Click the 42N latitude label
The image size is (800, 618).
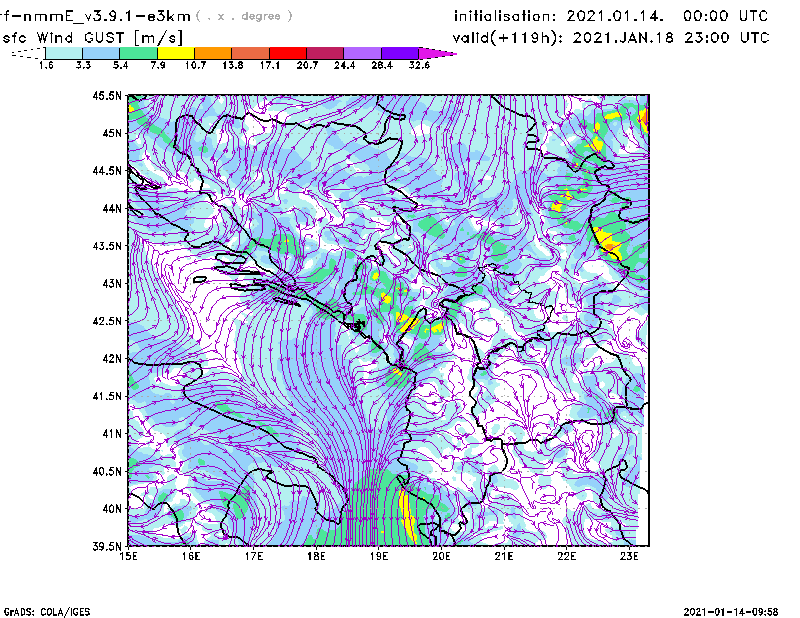[x=112, y=358]
